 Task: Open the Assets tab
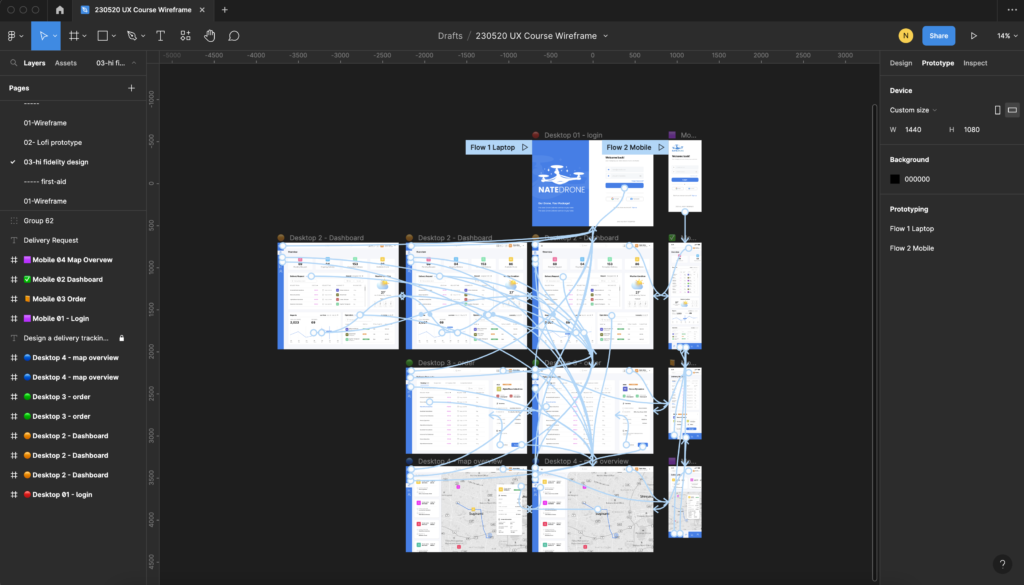click(x=66, y=63)
